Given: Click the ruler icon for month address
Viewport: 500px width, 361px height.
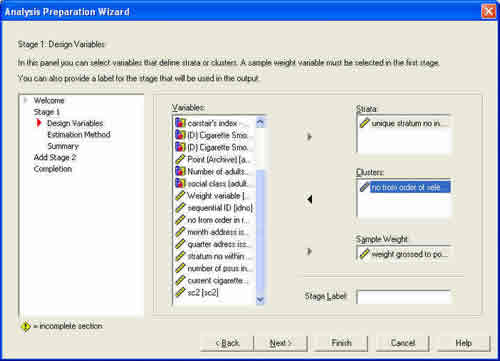Looking at the screenshot, I should [x=180, y=232].
